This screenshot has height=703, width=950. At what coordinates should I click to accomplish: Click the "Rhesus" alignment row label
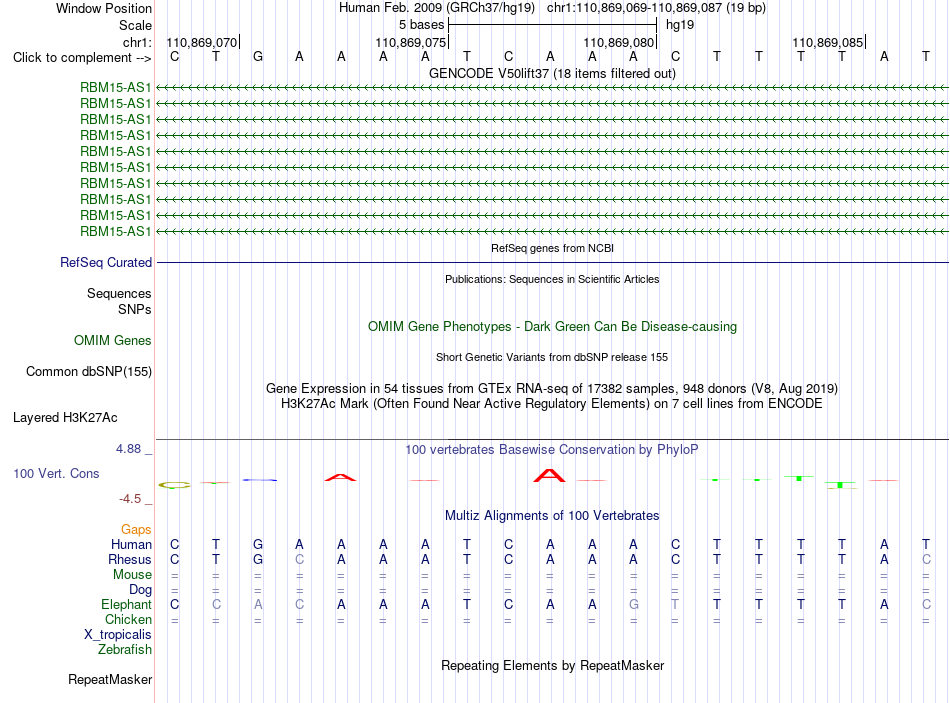(130, 559)
